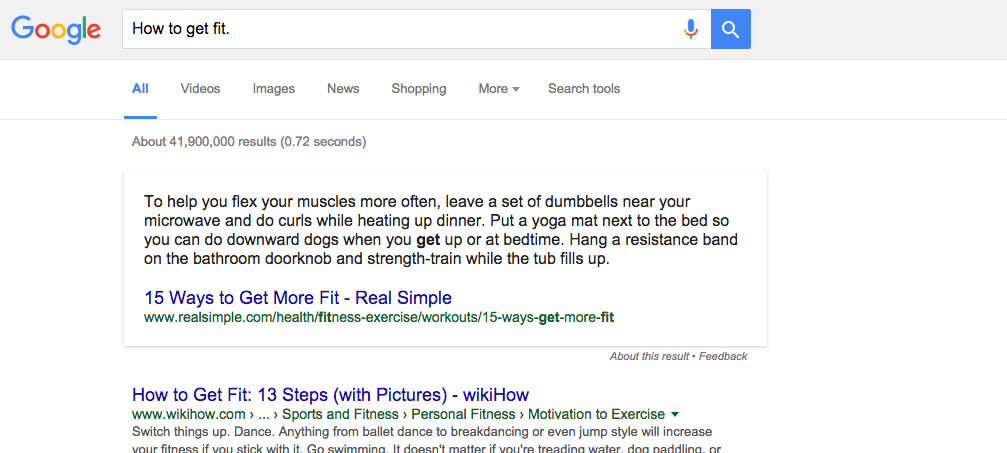Click in the search box with query text
The width and height of the screenshot is (1007, 453).
click(401, 29)
